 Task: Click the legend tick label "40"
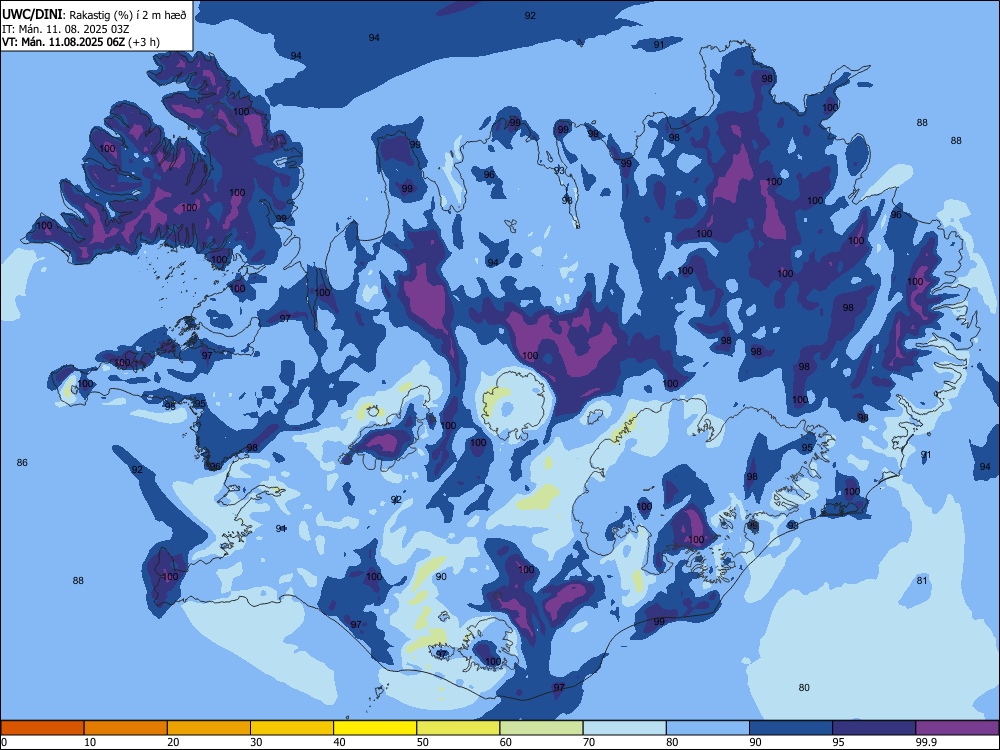click(340, 742)
